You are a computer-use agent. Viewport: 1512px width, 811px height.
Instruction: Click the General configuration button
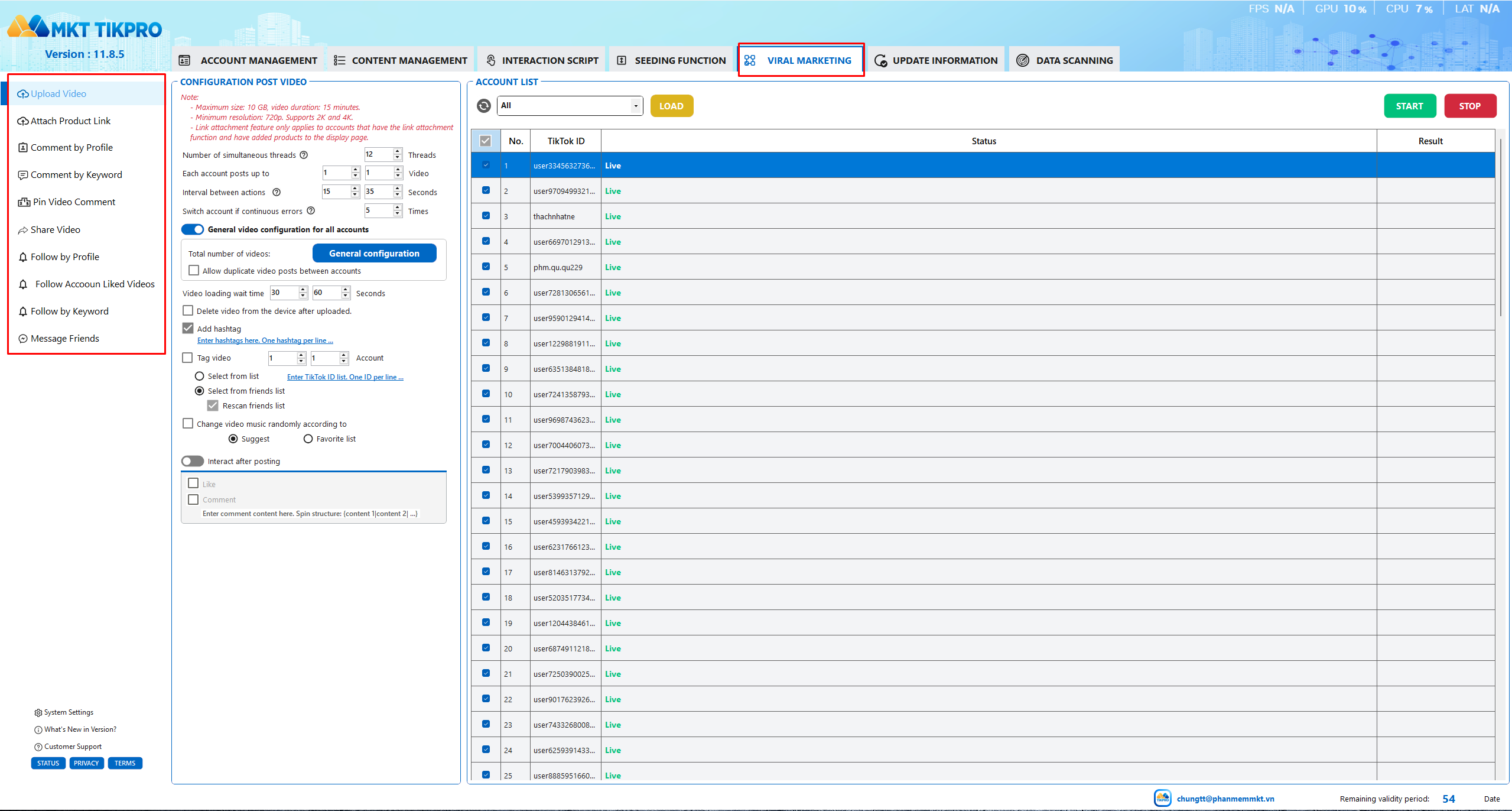pyautogui.click(x=374, y=253)
